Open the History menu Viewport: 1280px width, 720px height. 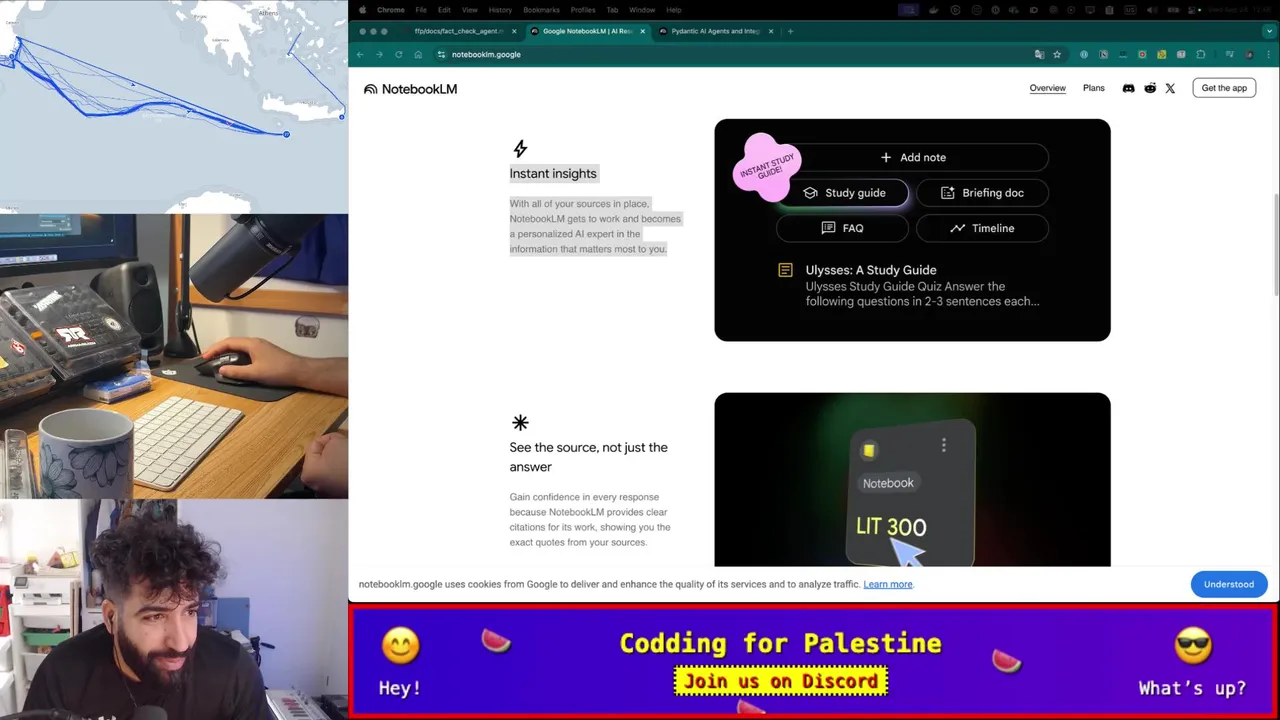[500, 10]
